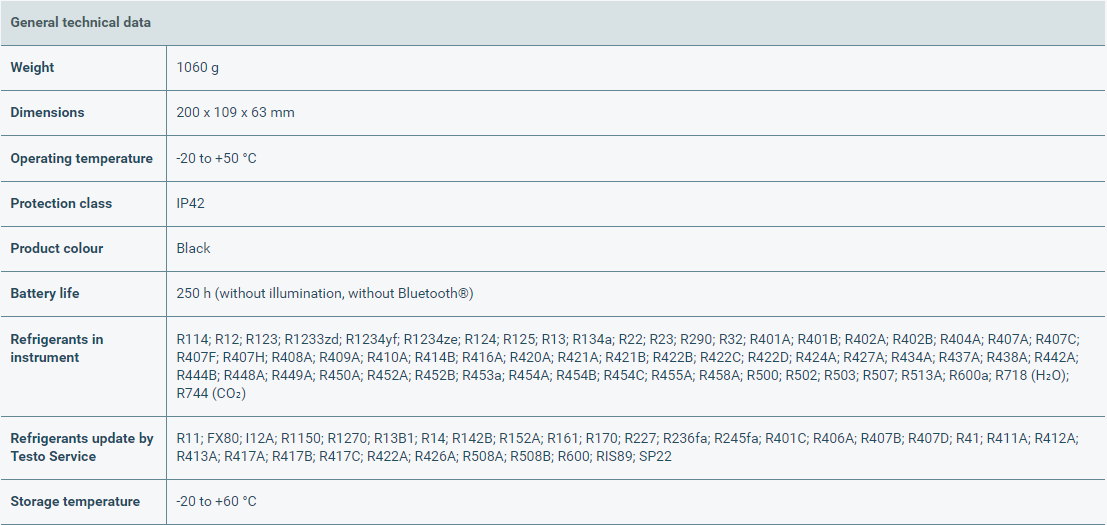Viewport: 1107px width, 525px height.
Task: Click the Protection class label
Action: pos(61,203)
